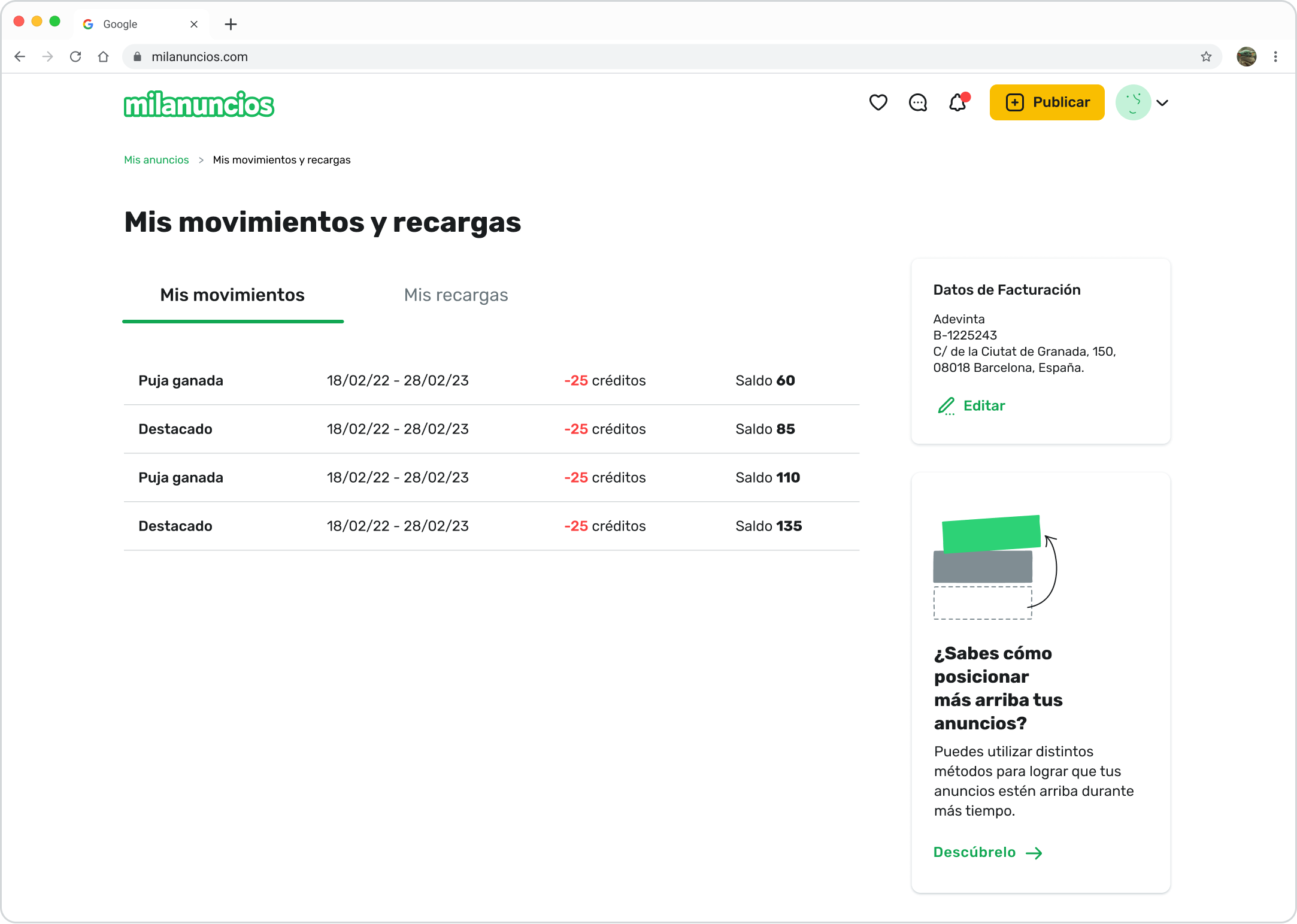Screen dimensions: 1297x924
Task: Open the green user avatar
Action: tap(1133, 102)
